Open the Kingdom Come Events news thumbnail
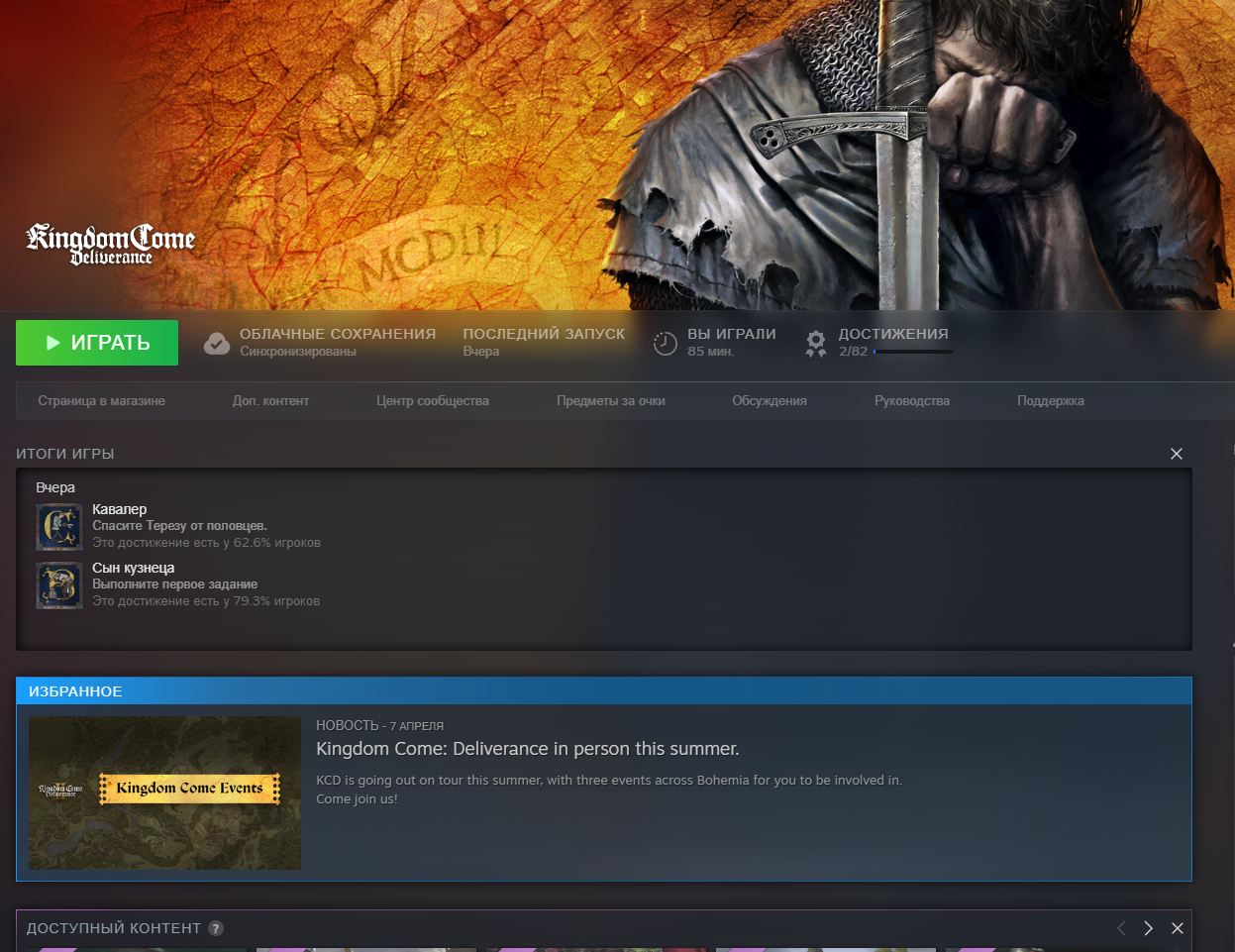 [164, 793]
